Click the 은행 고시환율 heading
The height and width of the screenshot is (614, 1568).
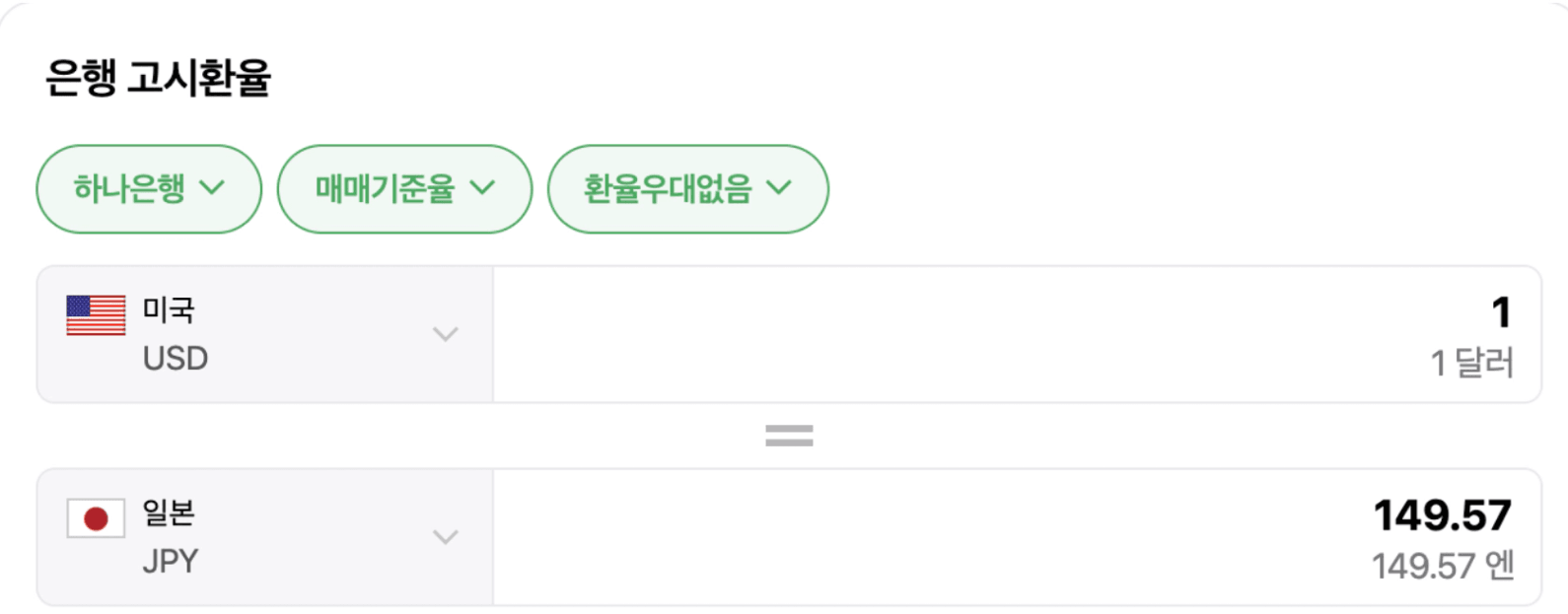[158, 78]
